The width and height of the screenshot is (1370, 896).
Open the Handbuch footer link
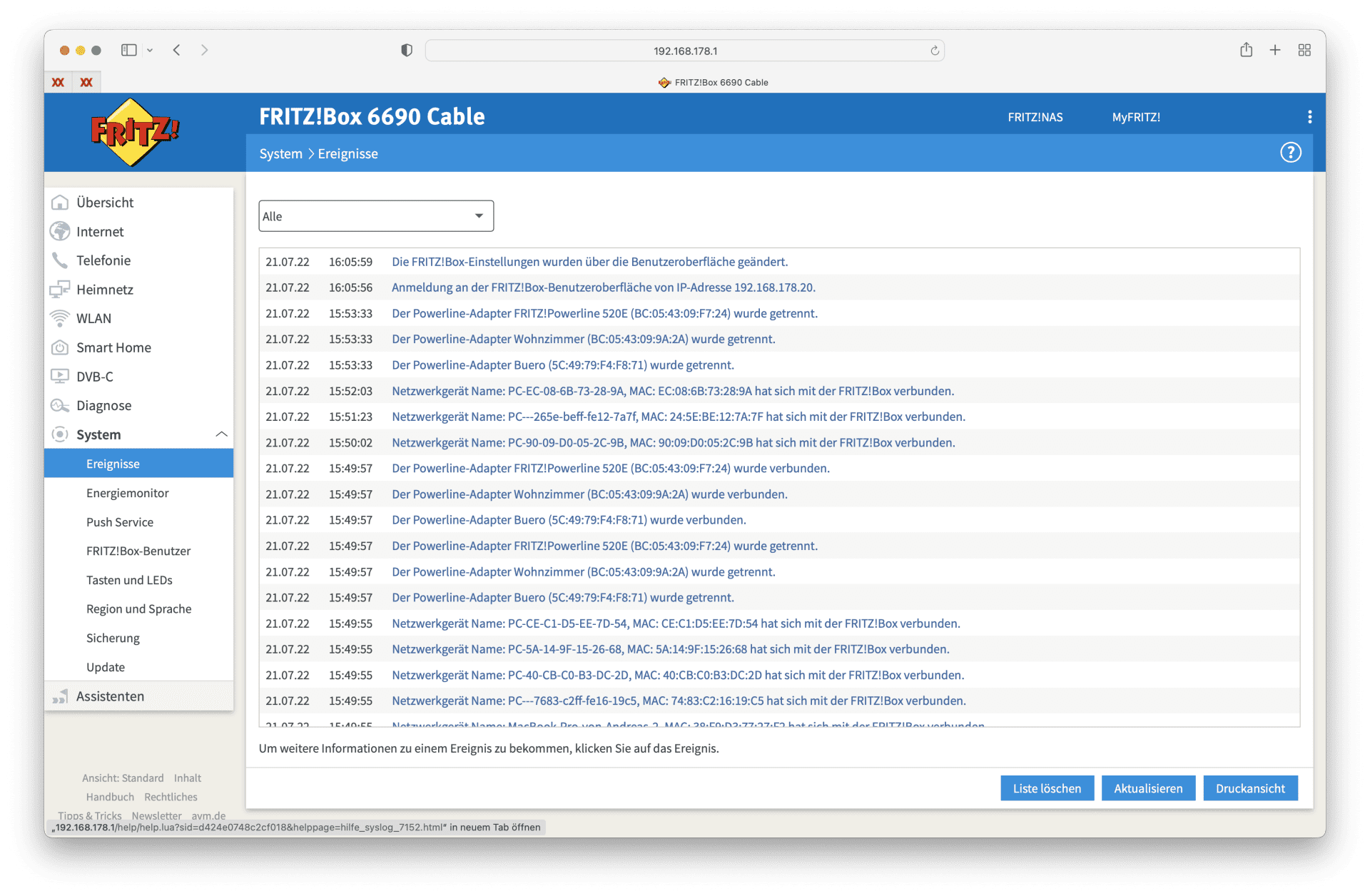[110, 797]
